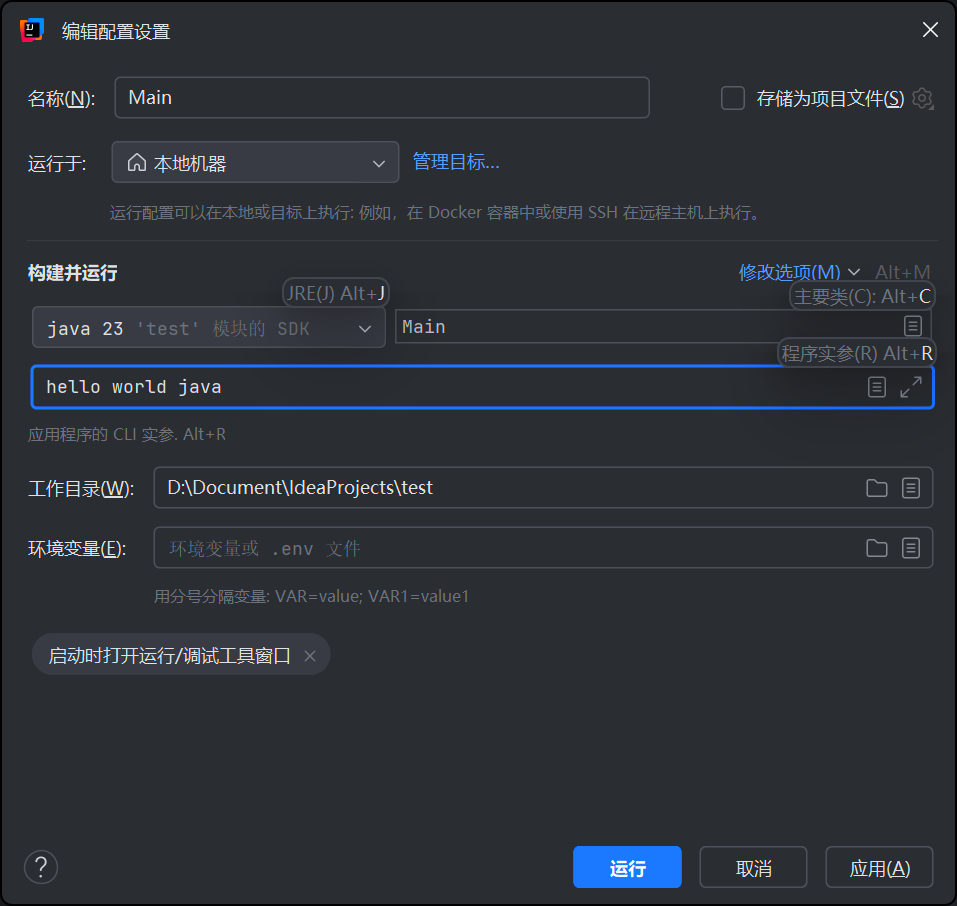Focus the 名称 field containing Main
Image resolution: width=957 pixels, height=906 pixels.
tap(382, 98)
